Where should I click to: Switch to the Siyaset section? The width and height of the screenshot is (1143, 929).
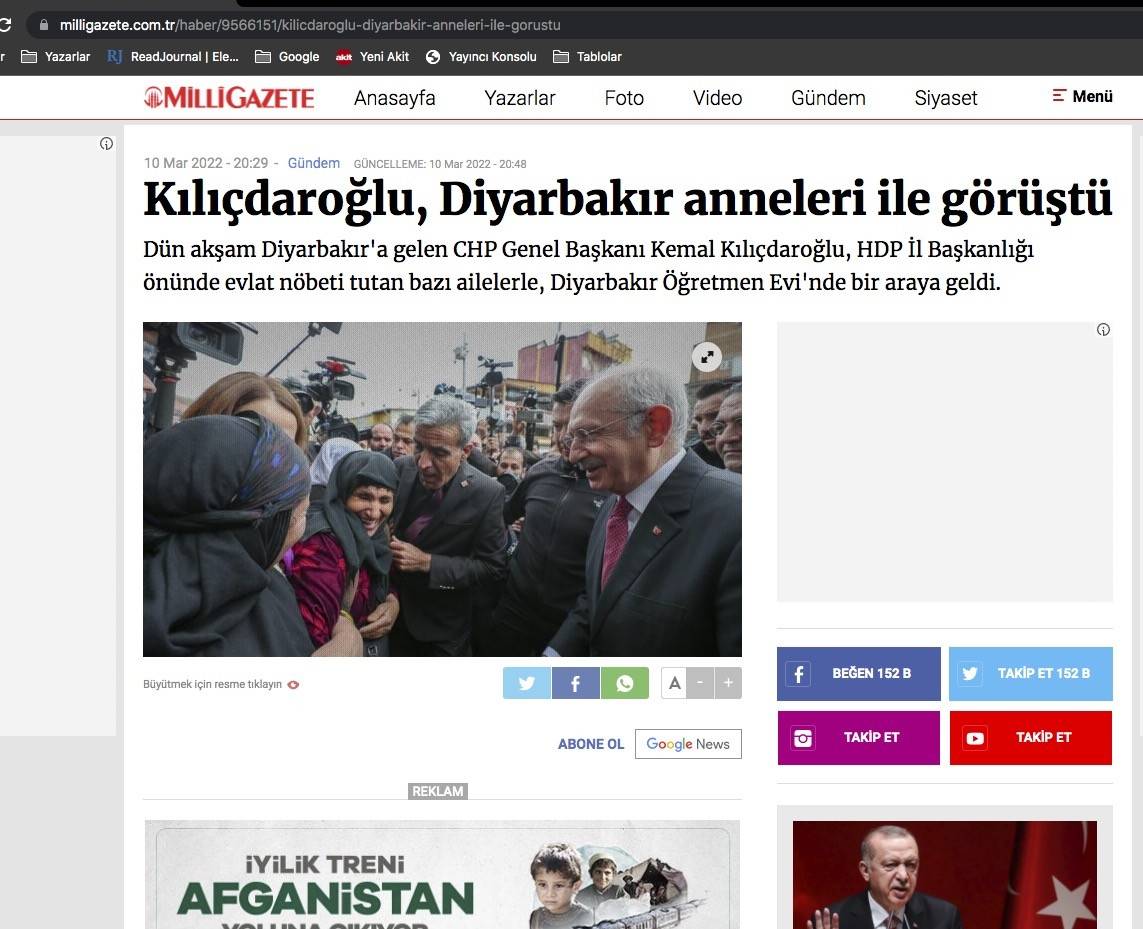pyautogui.click(x=945, y=98)
